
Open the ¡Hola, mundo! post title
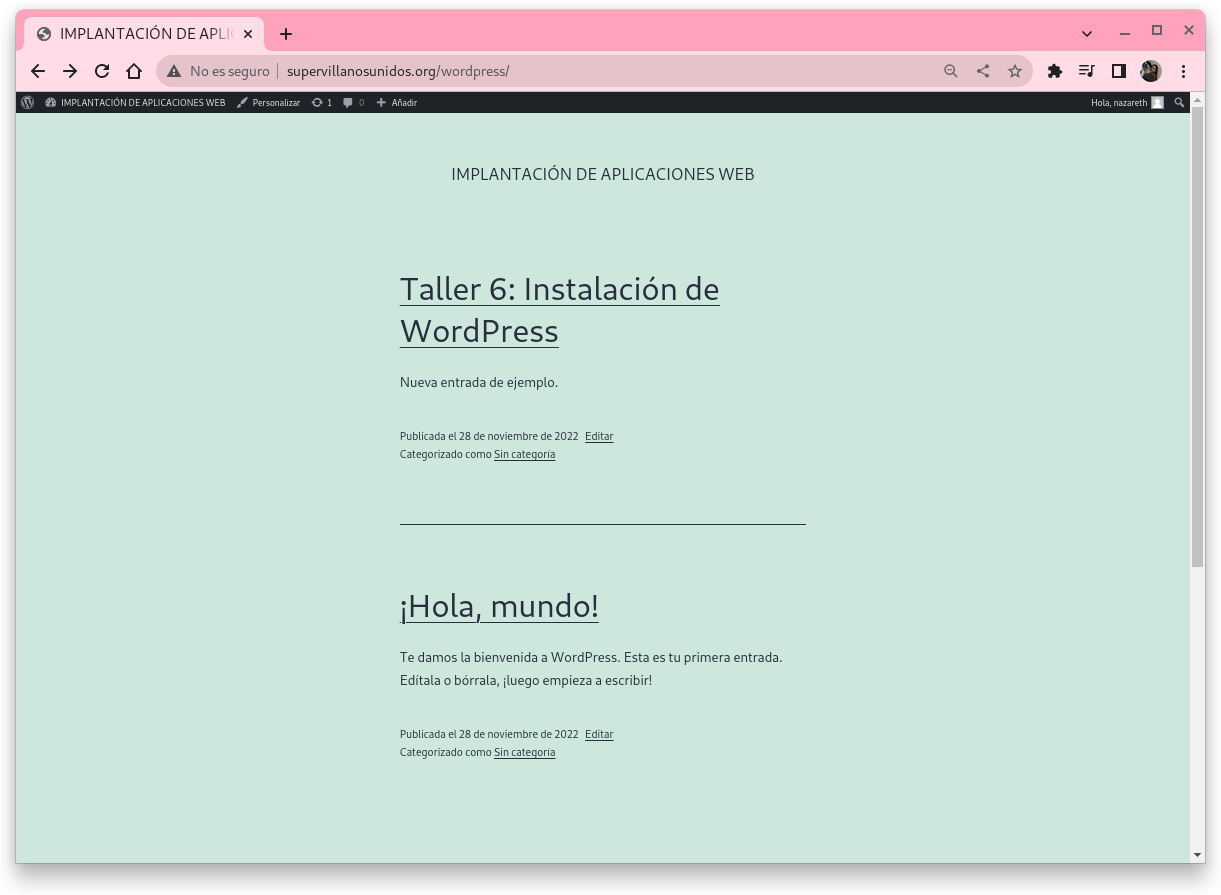pos(499,606)
